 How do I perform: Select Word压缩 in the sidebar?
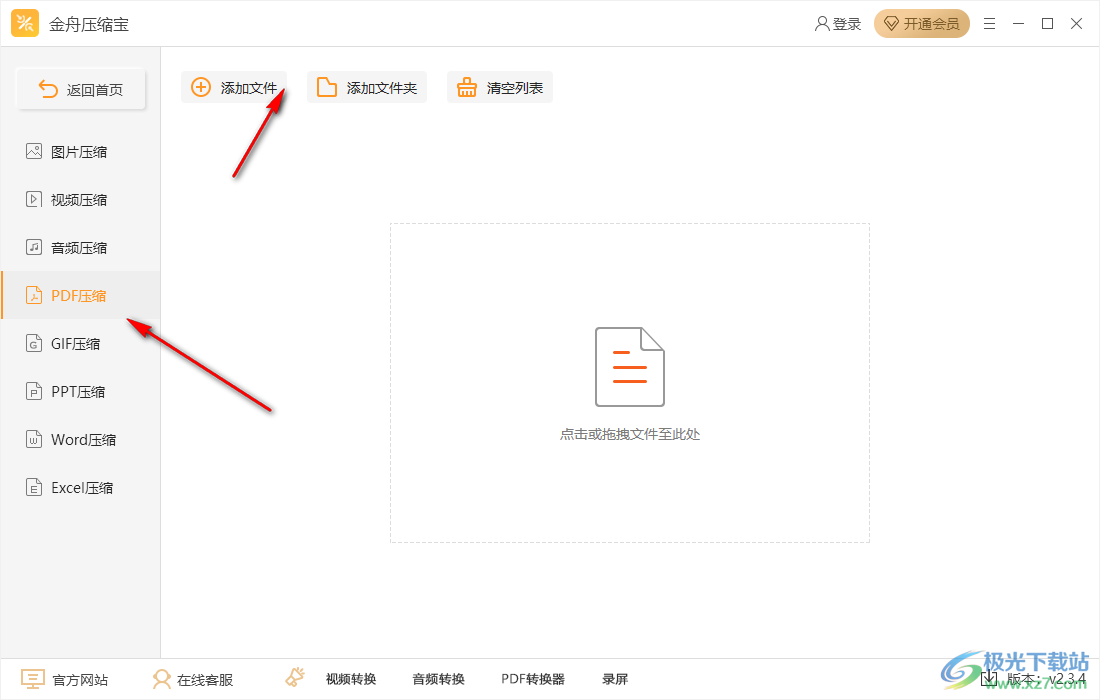pos(80,440)
